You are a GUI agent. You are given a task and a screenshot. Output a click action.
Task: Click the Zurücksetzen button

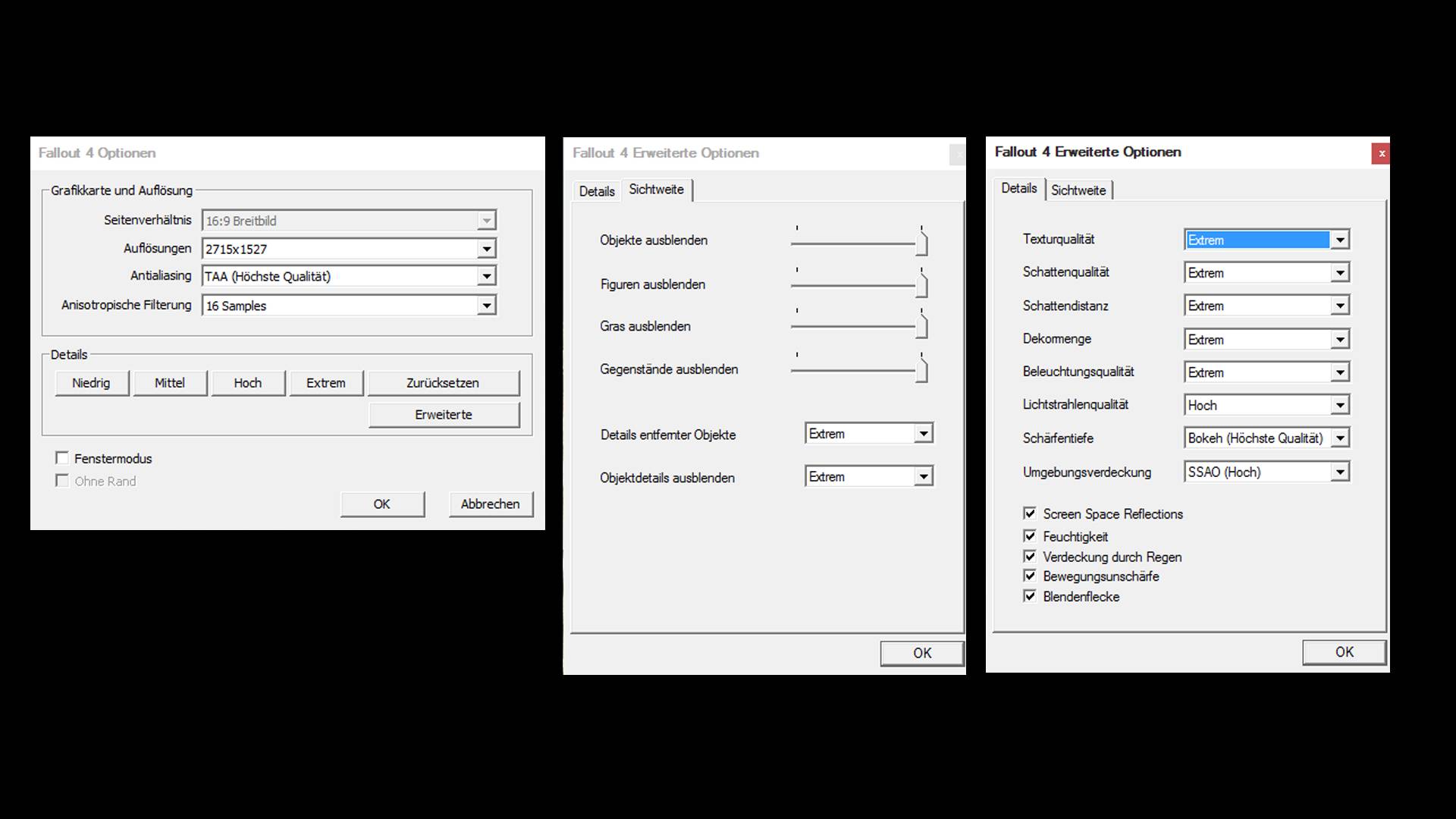tap(444, 383)
